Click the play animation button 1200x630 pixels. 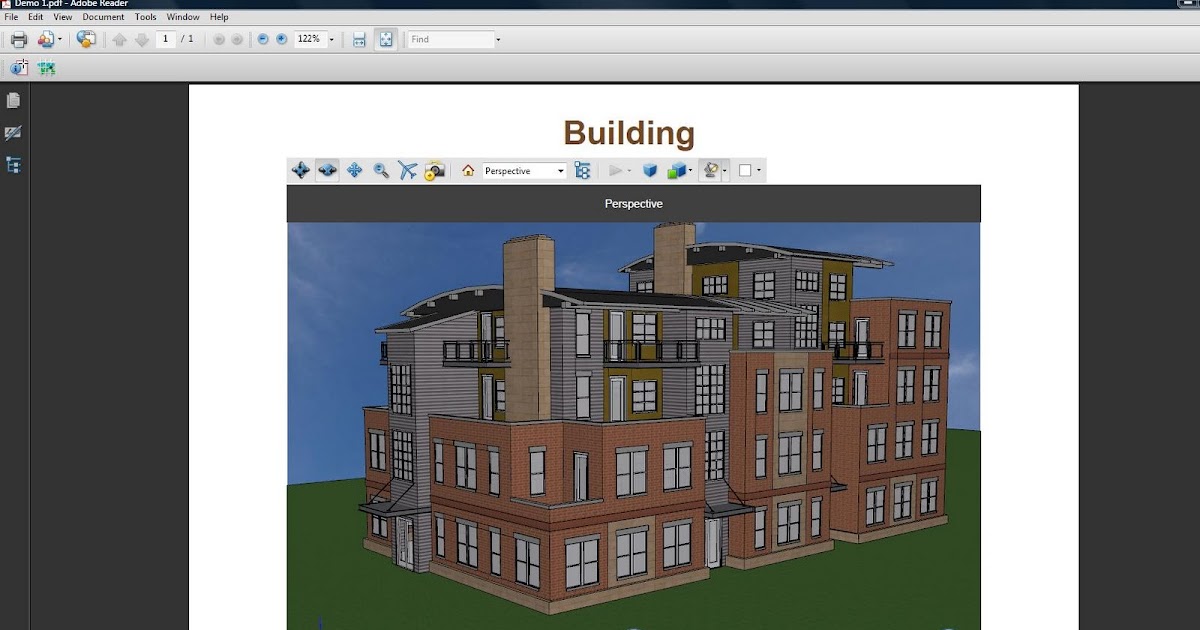(615, 171)
